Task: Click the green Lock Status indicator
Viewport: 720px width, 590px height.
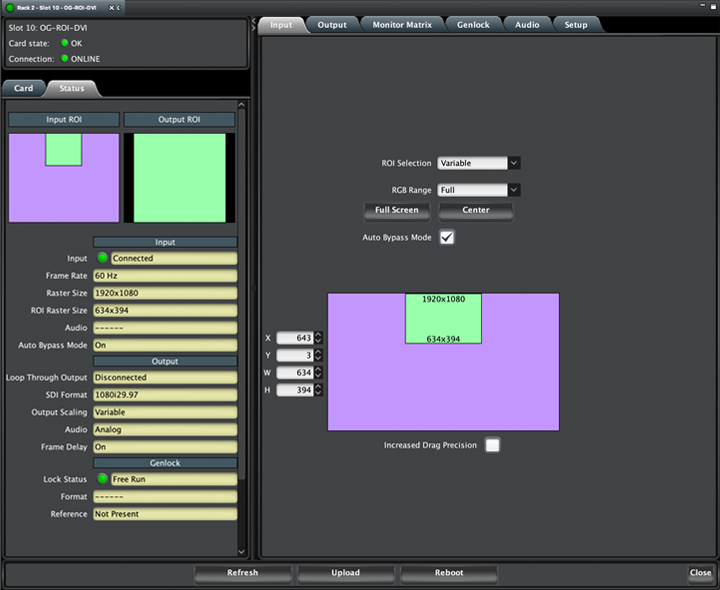Action: pyautogui.click(x=102, y=479)
